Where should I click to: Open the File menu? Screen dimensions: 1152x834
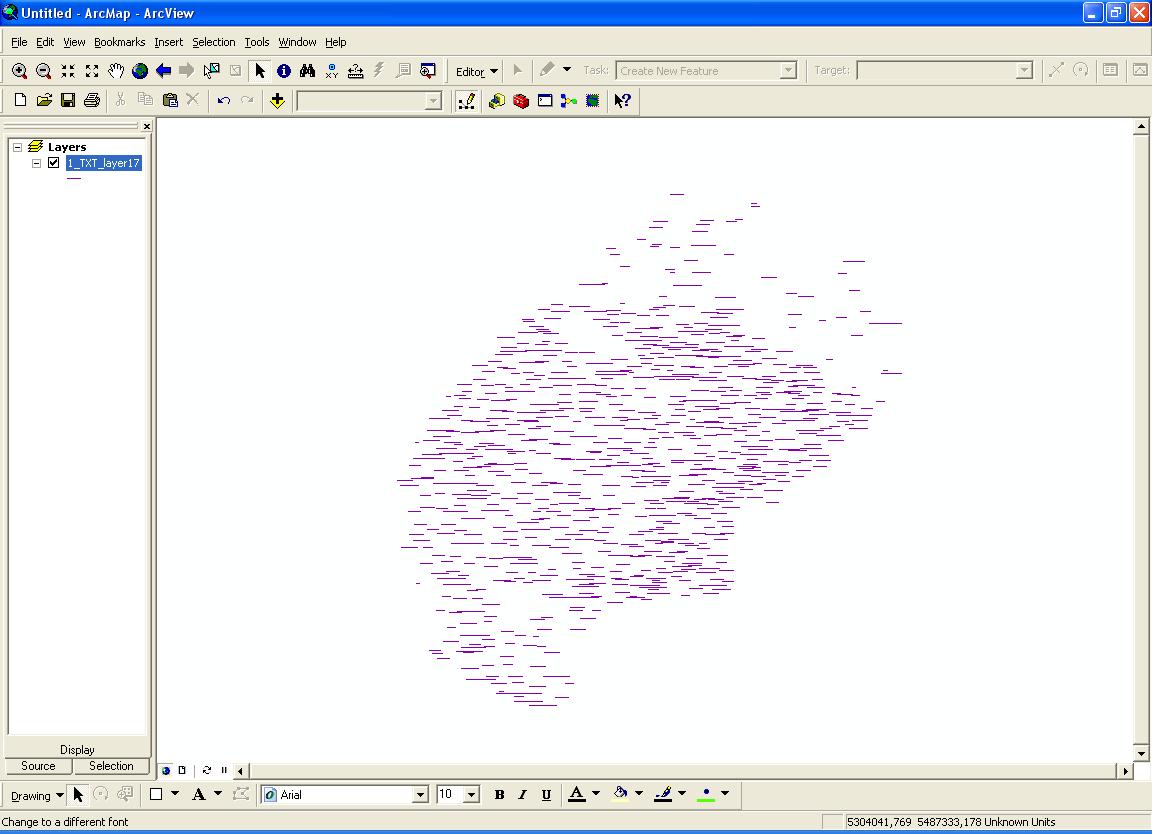(x=19, y=42)
